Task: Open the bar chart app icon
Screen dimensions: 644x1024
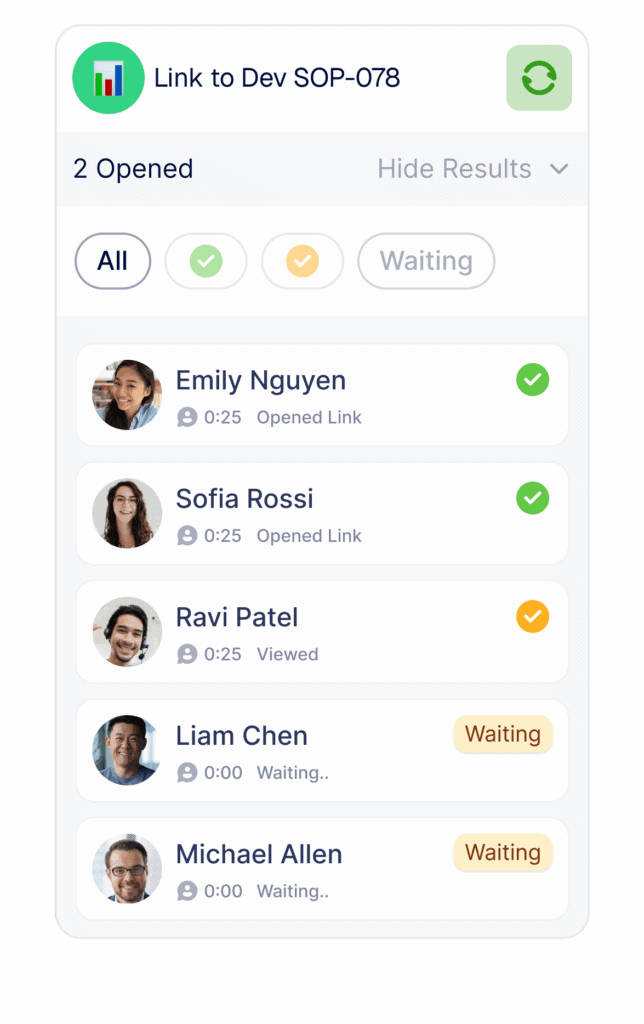Action: (108, 78)
